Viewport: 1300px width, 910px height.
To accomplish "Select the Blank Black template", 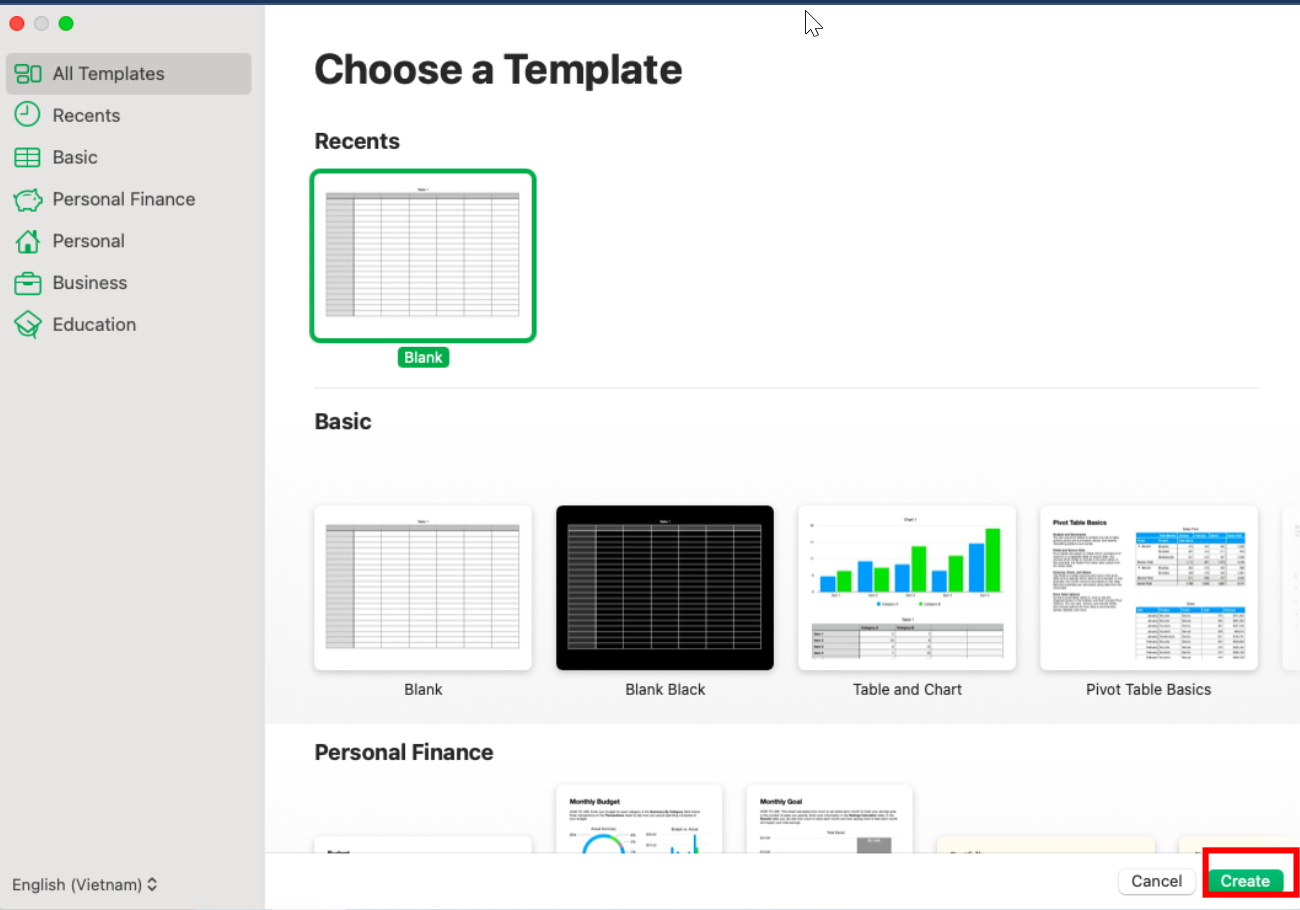I will [x=664, y=587].
